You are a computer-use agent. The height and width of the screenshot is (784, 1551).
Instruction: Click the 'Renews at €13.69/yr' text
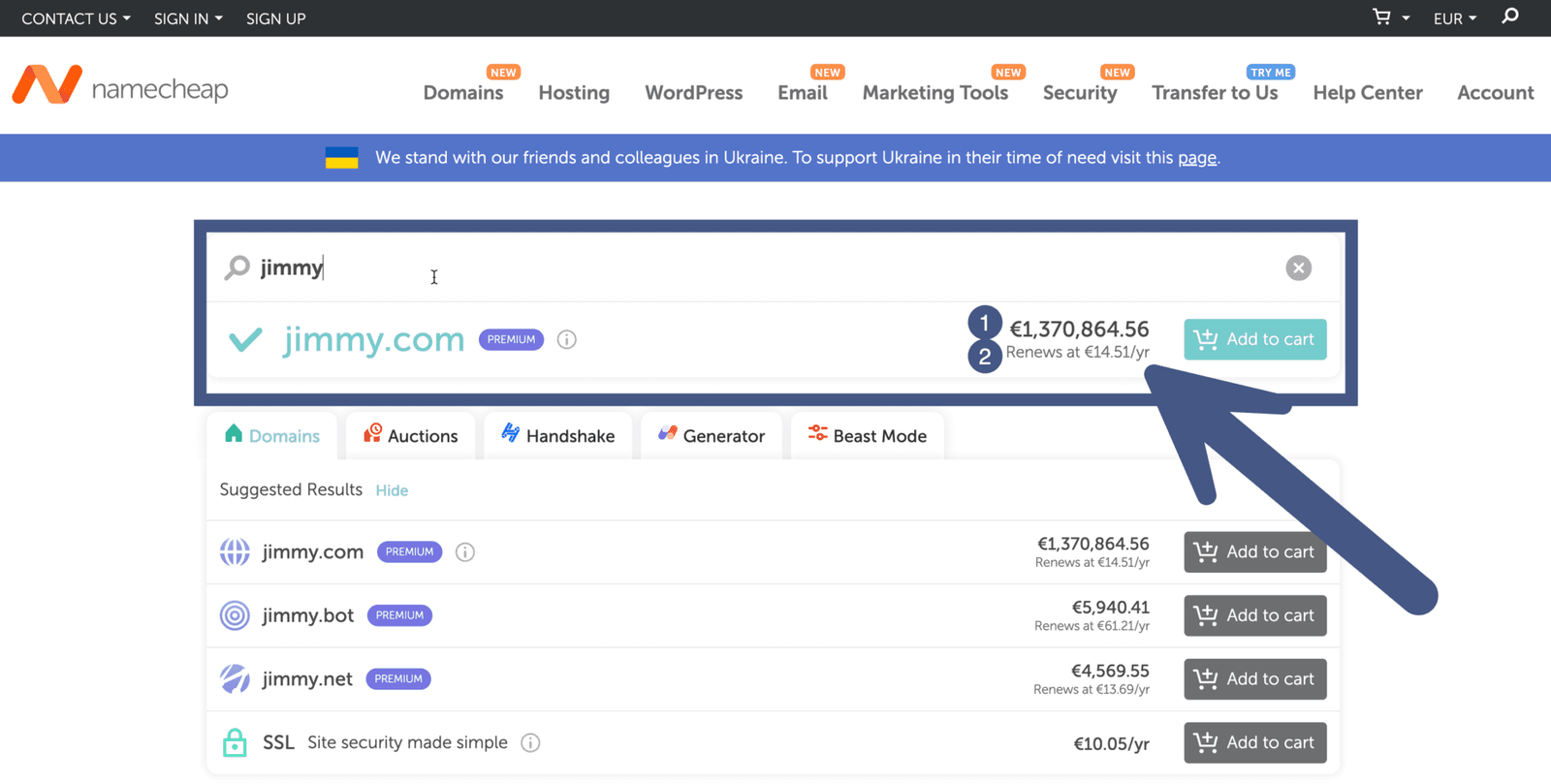pyautogui.click(x=1092, y=690)
